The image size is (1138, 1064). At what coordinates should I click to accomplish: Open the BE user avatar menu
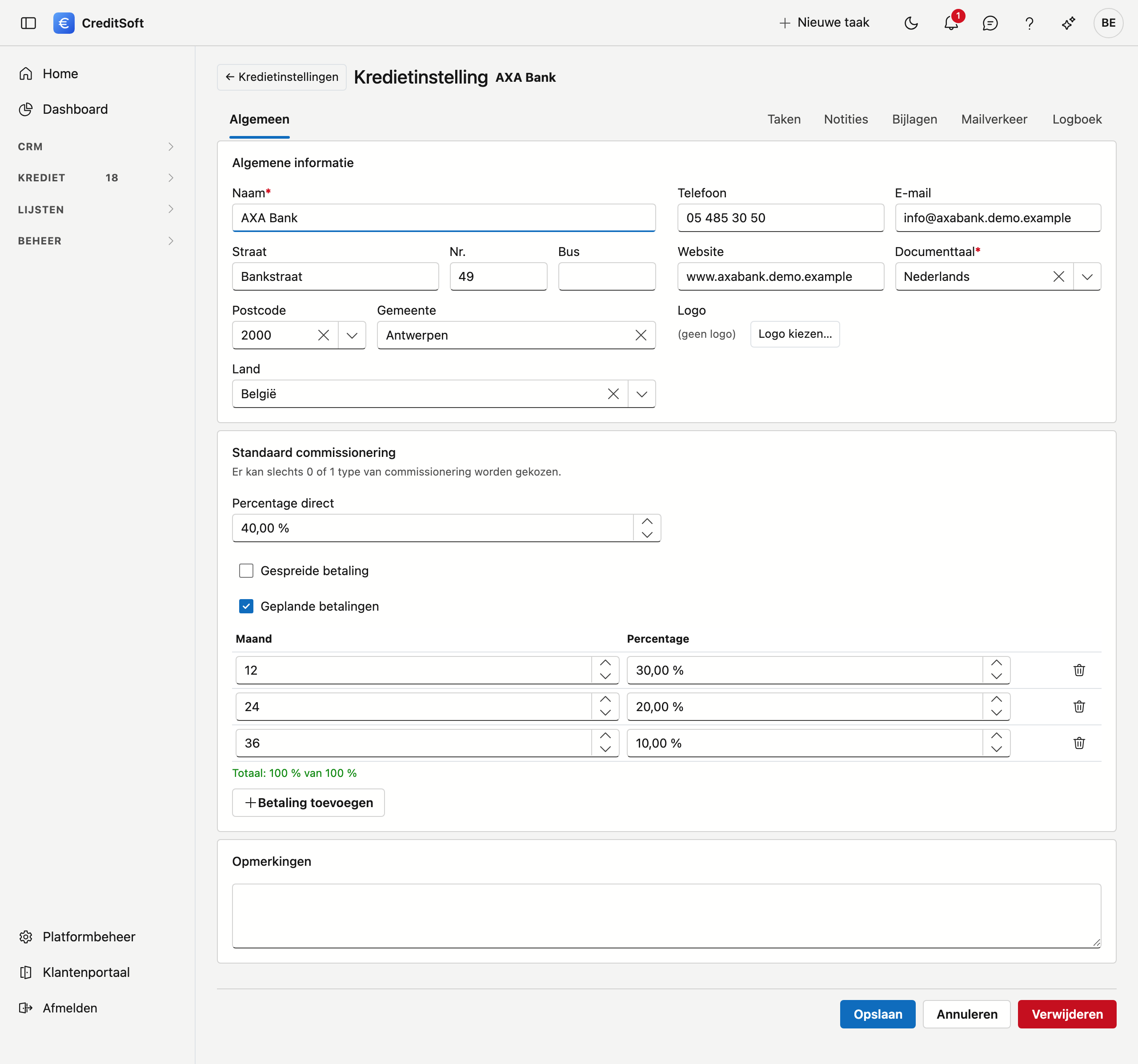click(1108, 23)
